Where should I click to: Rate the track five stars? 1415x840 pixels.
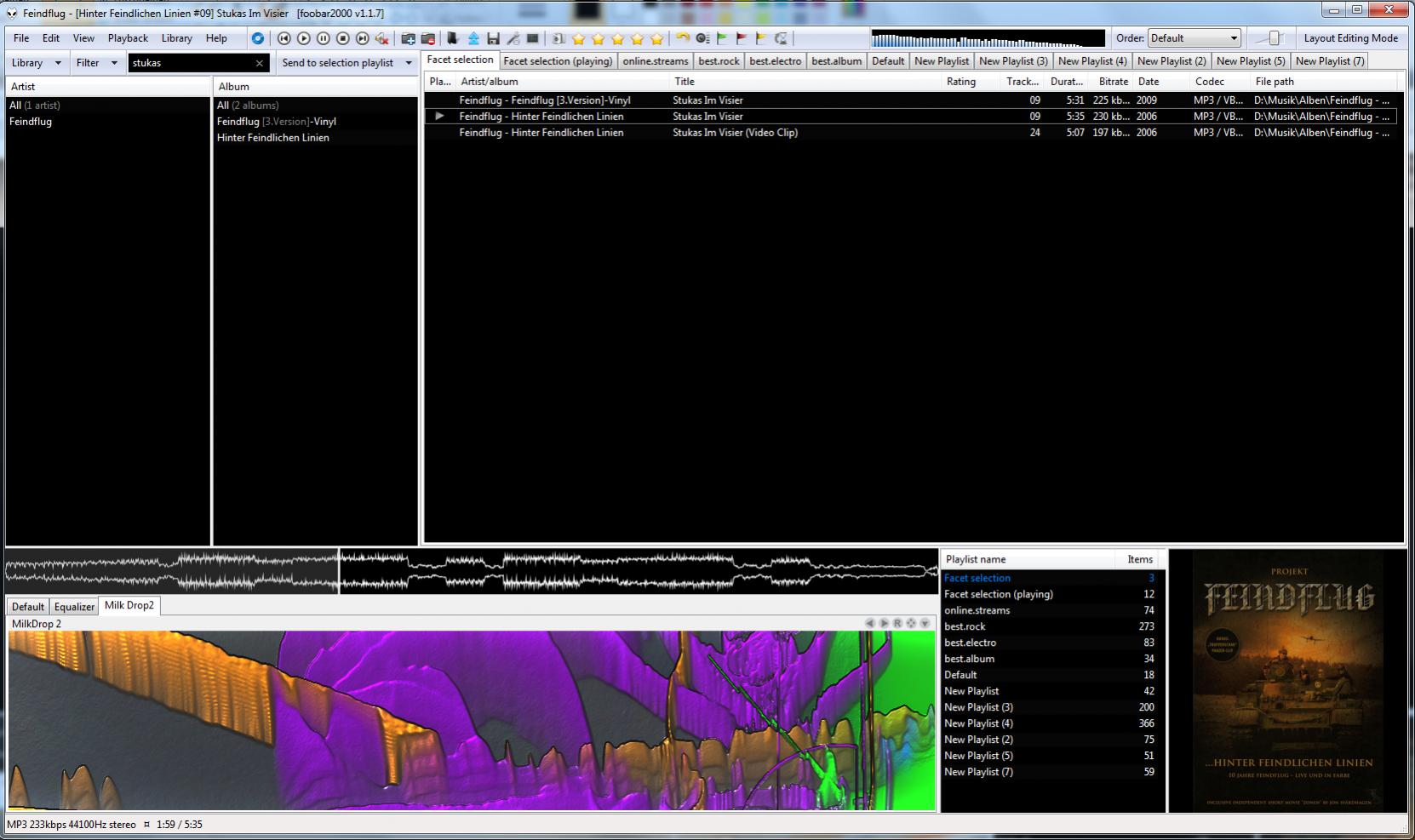[657, 38]
